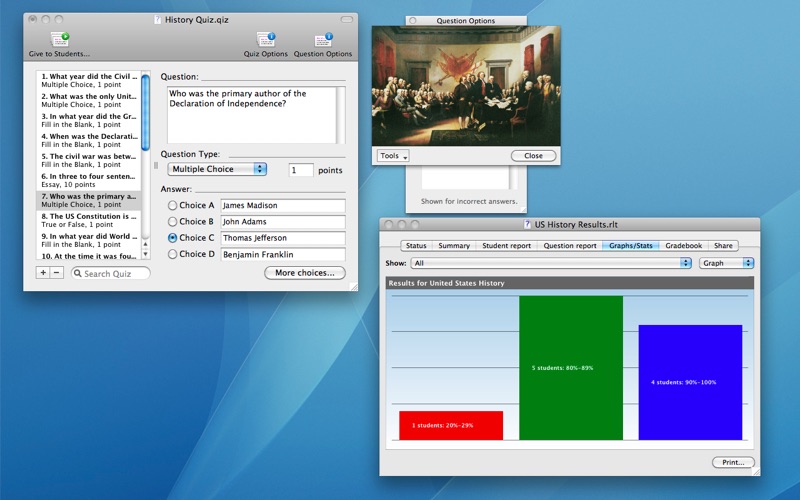The width and height of the screenshot is (800, 500).
Task: Click the John Adams answer field
Action: (283, 221)
